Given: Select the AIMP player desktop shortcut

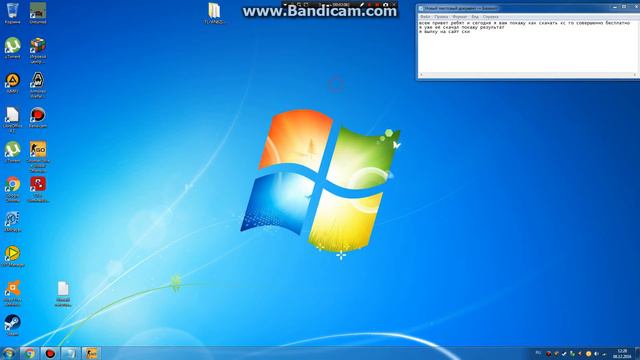Looking at the screenshot, I should tap(12, 83).
